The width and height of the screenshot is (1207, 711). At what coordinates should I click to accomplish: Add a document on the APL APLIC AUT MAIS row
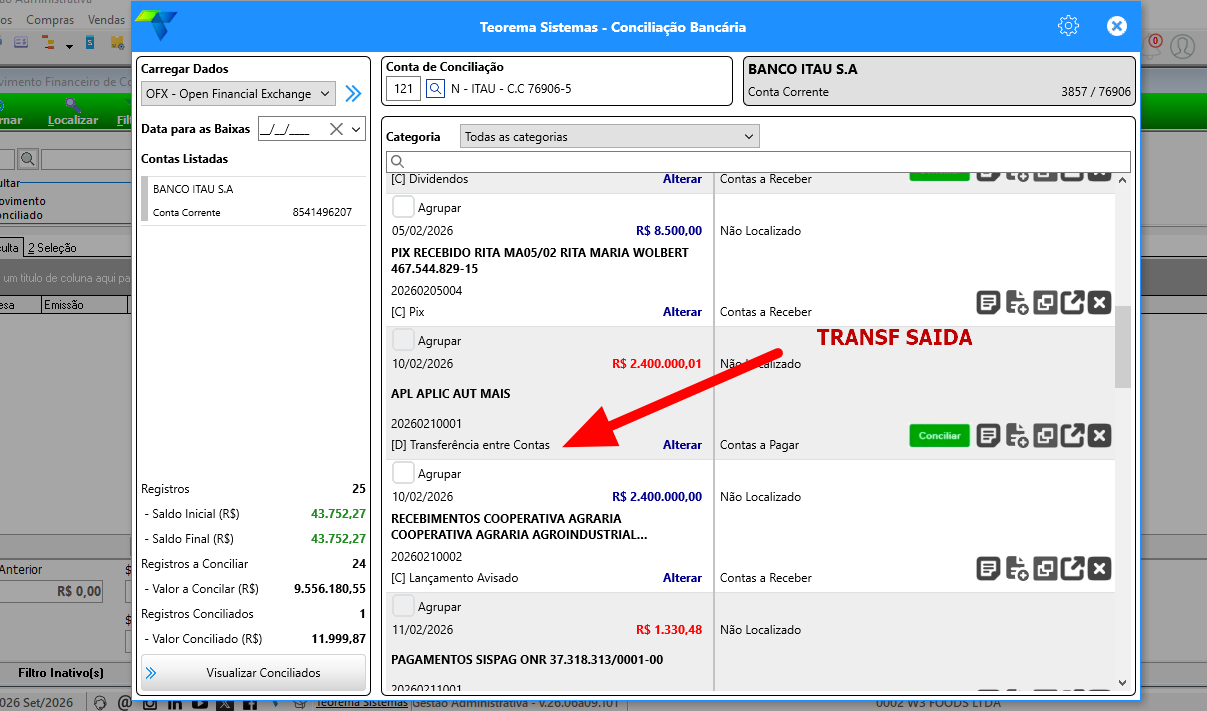tap(1017, 436)
